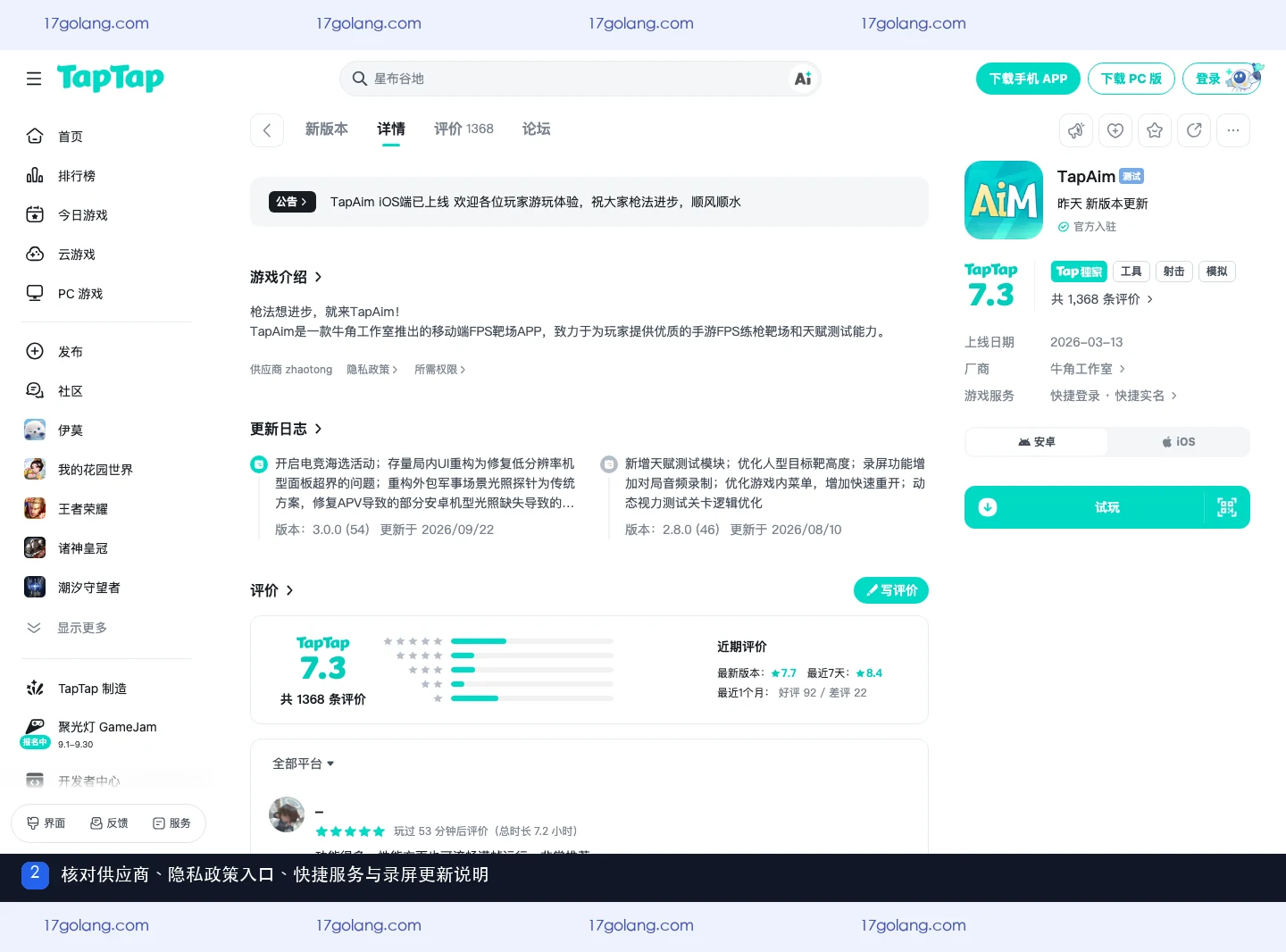Open the hamburger menu icon
The image size is (1286, 952).
pyautogui.click(x=34, y=79)
